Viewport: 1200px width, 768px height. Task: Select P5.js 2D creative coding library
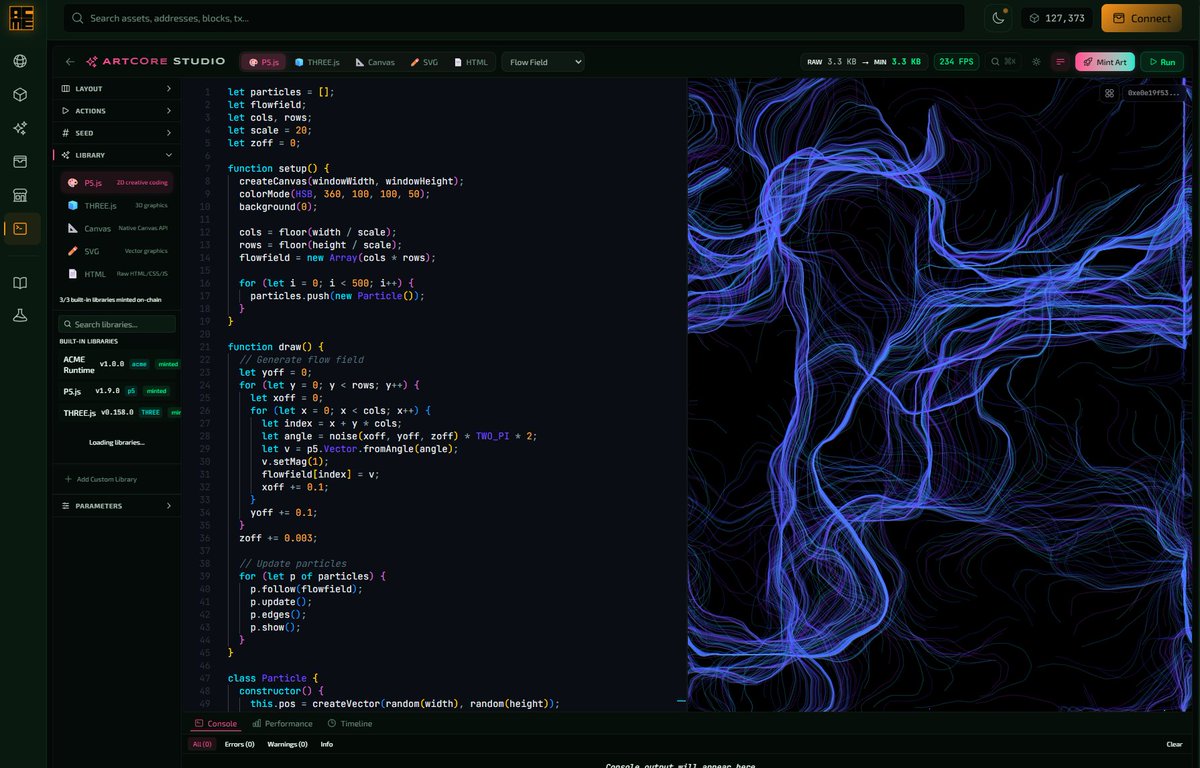click(116, 183)
